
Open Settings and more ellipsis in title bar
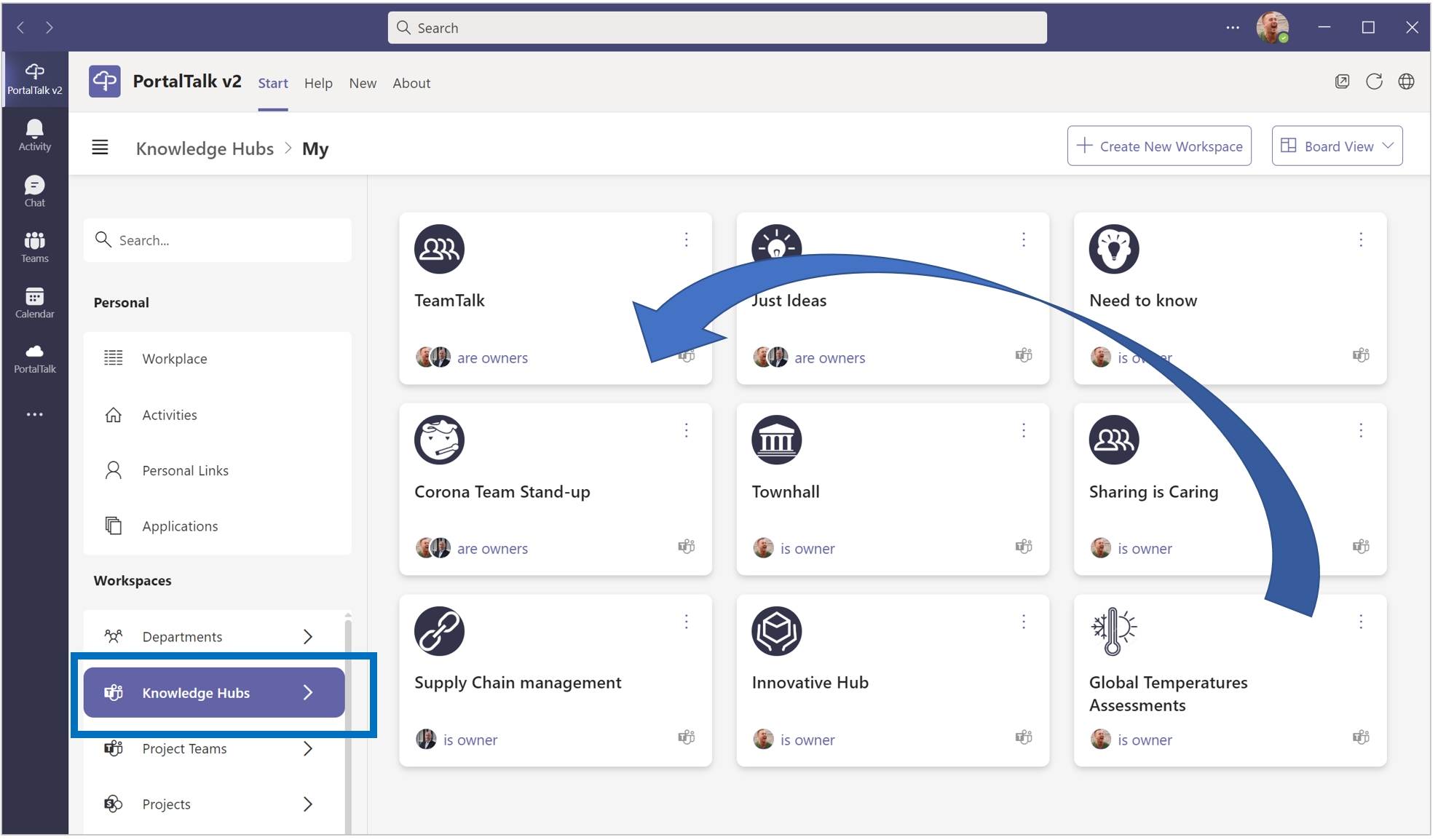(x=1232, y=28)
